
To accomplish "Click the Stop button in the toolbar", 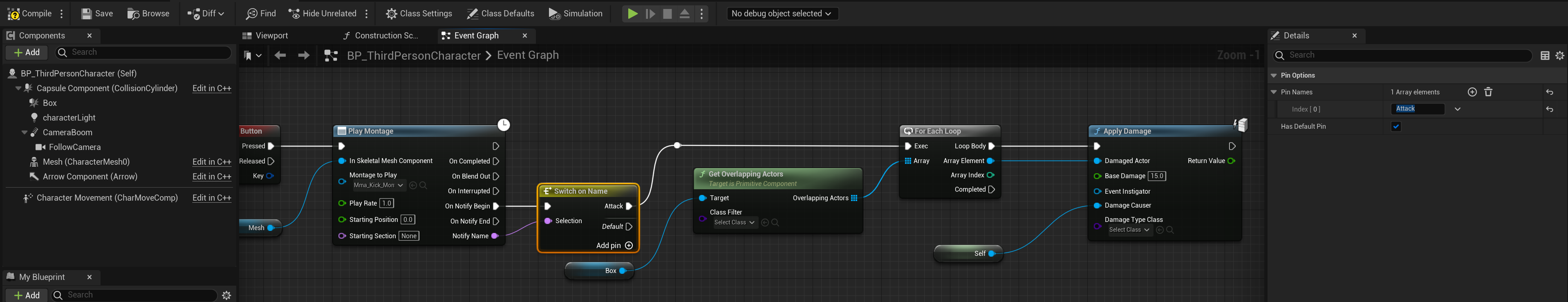I will (x=667, y=13).
